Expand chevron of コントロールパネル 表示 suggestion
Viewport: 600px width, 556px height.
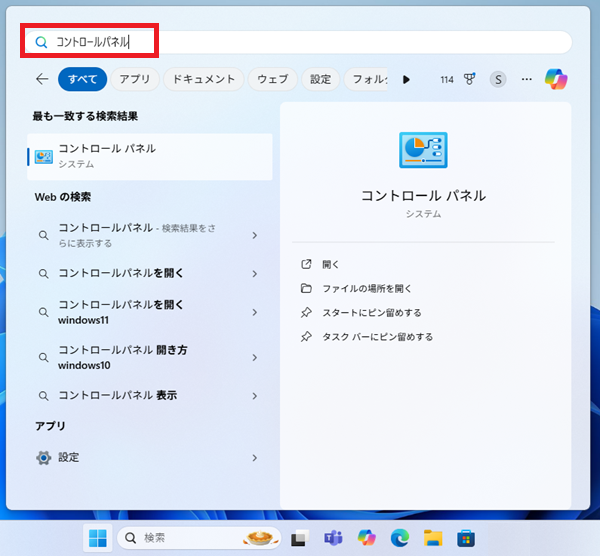coord(254,396)
